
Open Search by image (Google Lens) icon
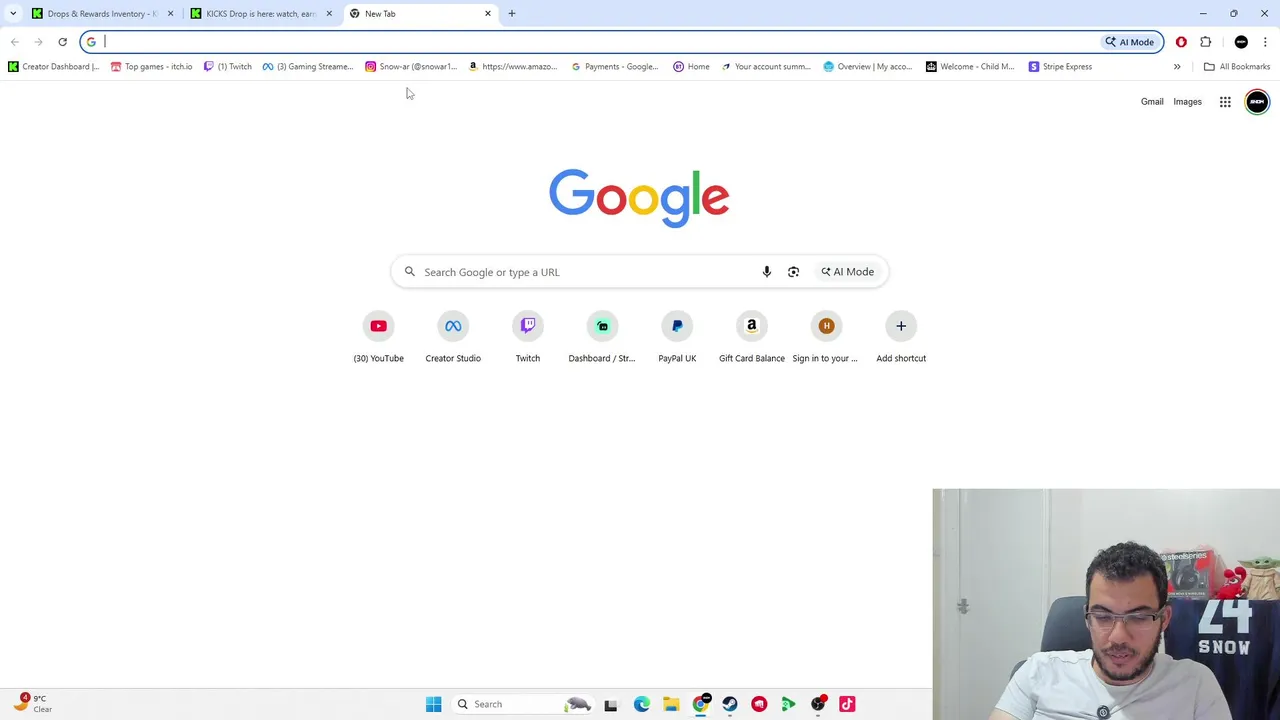tap(793, 272)
